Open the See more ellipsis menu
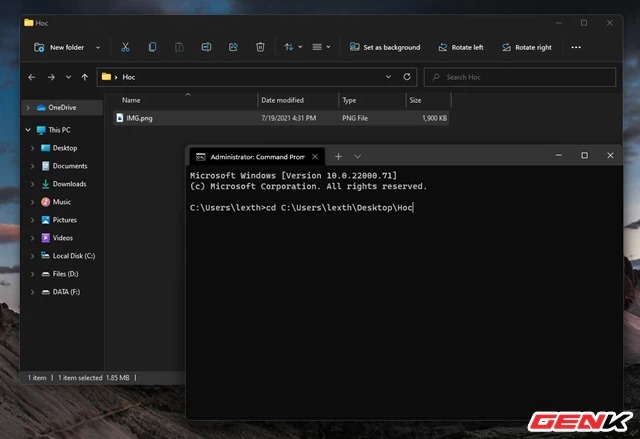 point(576,47)
